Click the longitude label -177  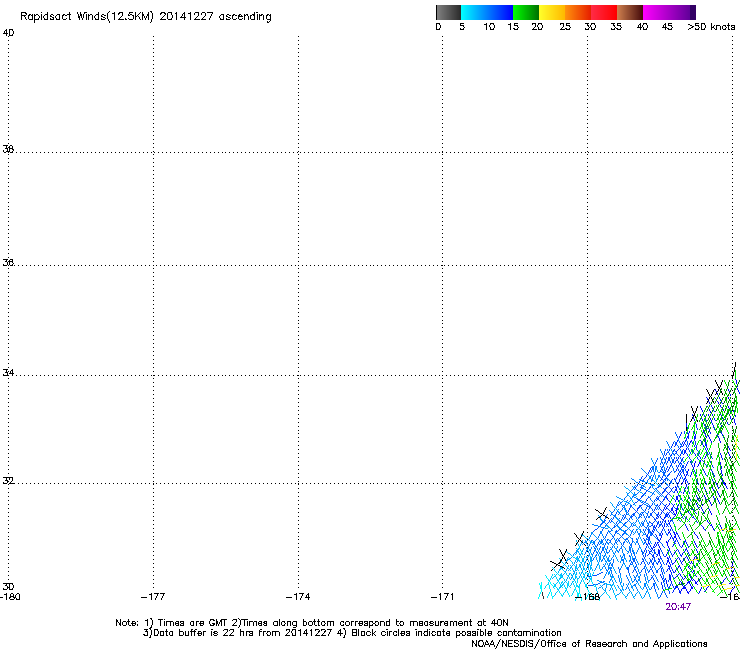(x=153, y=597)
